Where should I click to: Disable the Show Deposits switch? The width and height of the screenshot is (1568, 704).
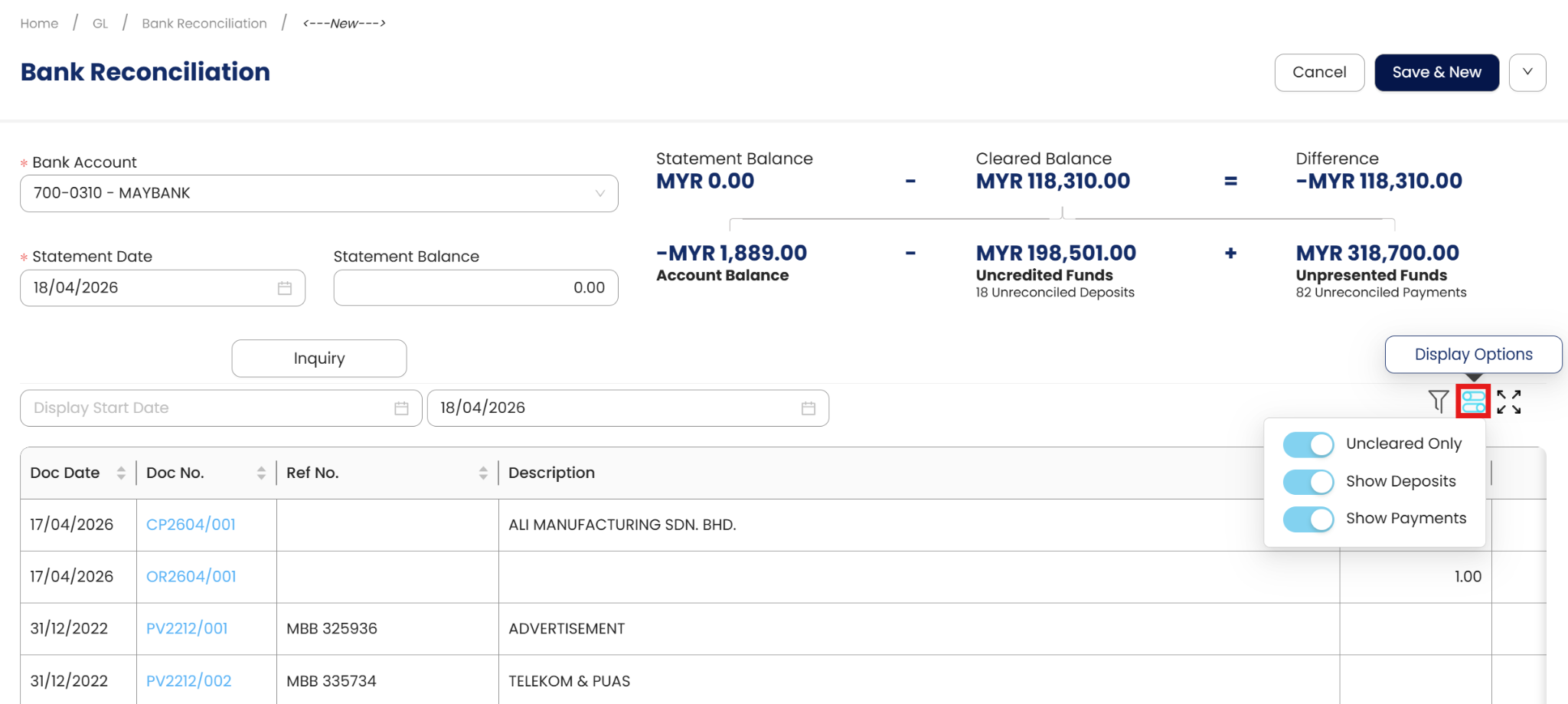pos(1308,482)
